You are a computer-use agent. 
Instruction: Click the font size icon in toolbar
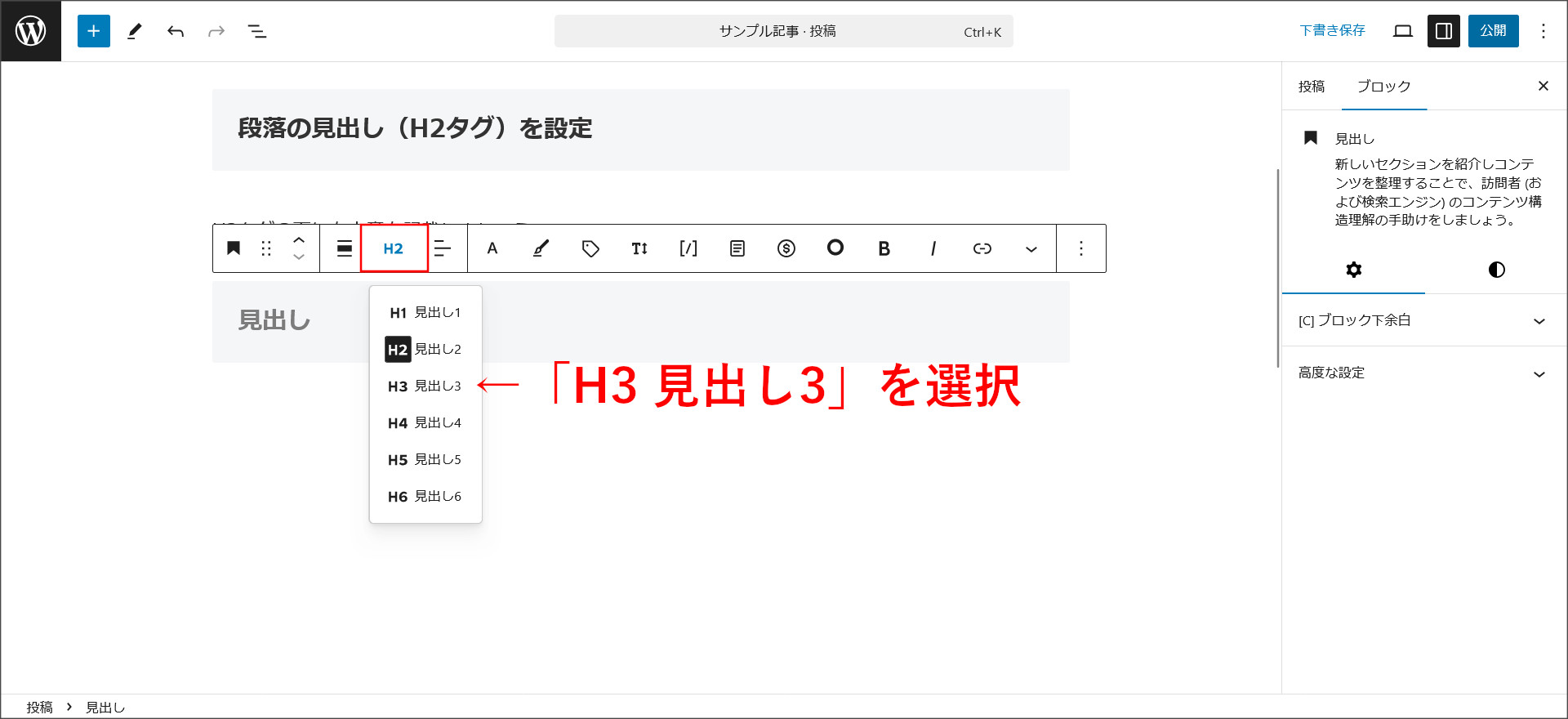[639, 248]
